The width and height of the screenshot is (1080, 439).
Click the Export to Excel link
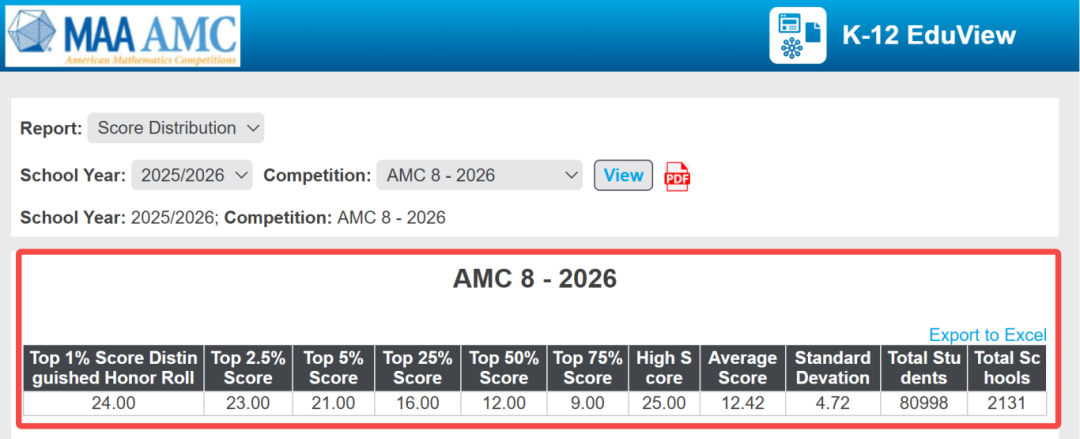click(x=987, y=335)
